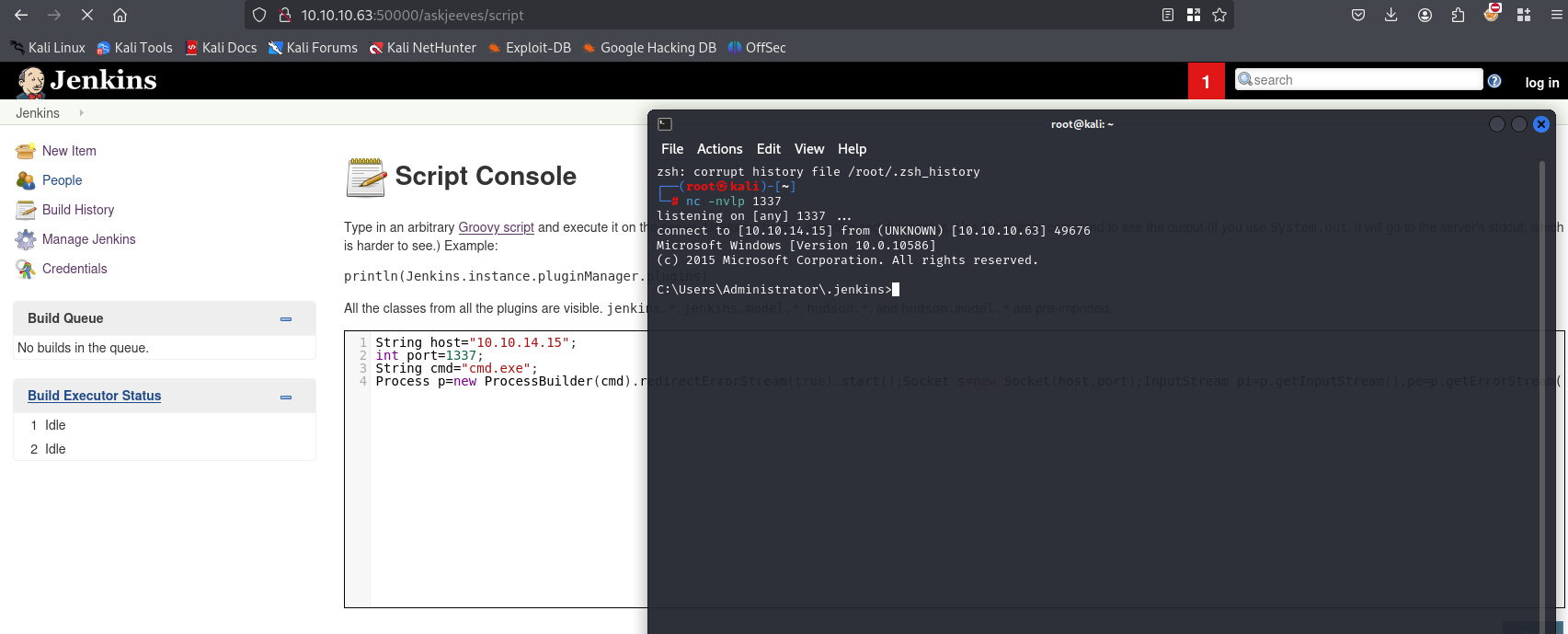
Task: Click the Build Executor Status link
Action: pyautogui.click(x=94, y=396)
